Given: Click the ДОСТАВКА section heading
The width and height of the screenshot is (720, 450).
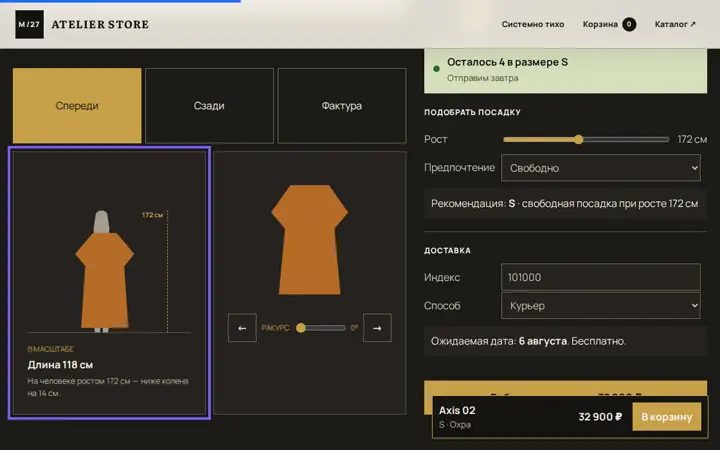Looking at the screenshot, I should coord(447,251).
